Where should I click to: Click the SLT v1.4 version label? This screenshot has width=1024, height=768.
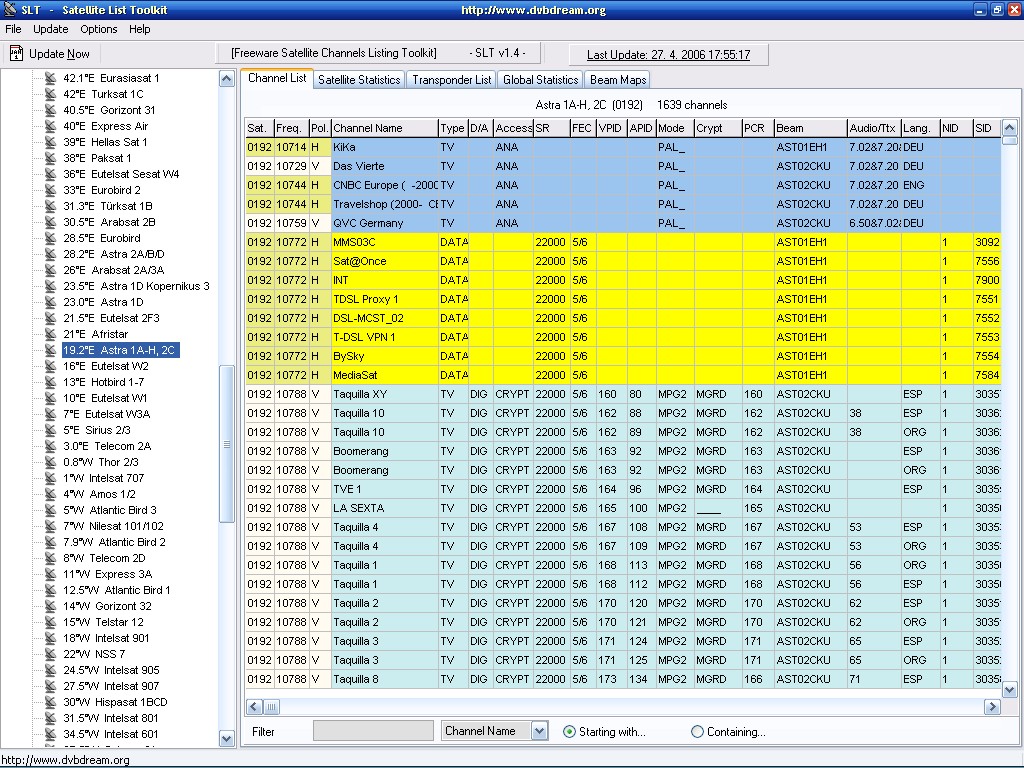click(497, 53)
